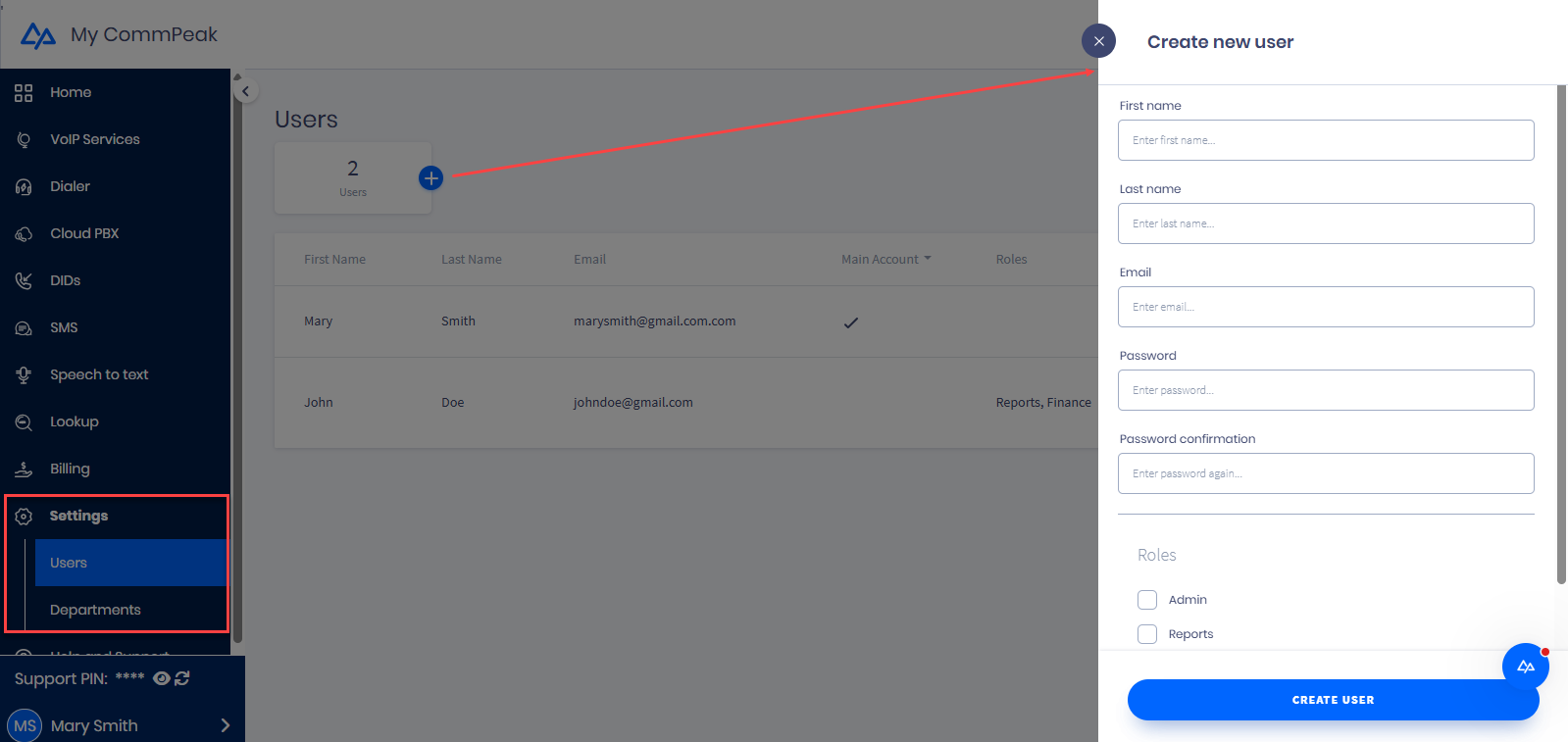Image resolution: width=1568 pixels, height=742 pixels.
Task: Click the Billing hand icon
Action: [24, 470]
